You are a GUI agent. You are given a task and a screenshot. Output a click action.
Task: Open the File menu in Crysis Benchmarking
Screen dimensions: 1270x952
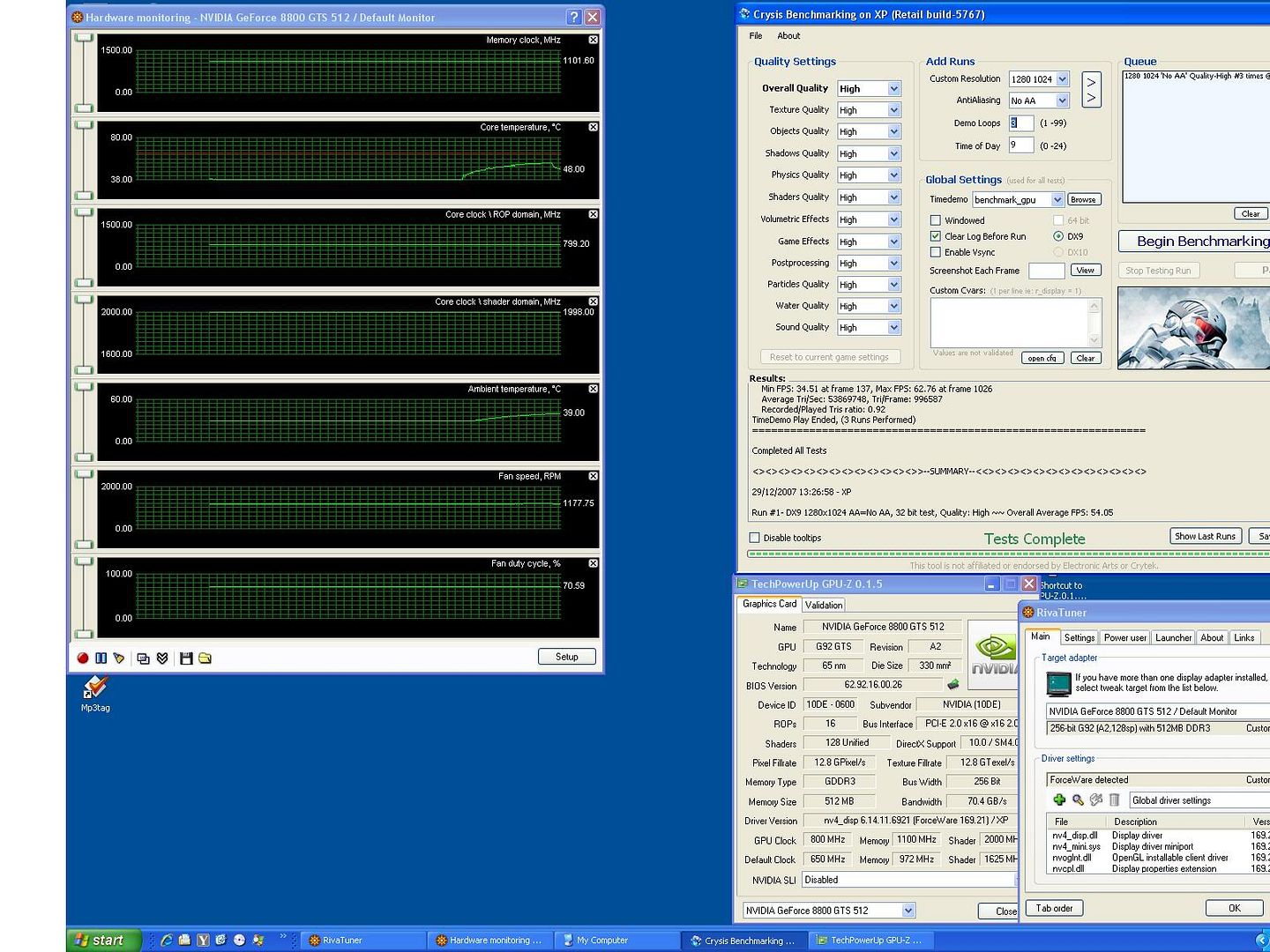click(x=756, y=36)
